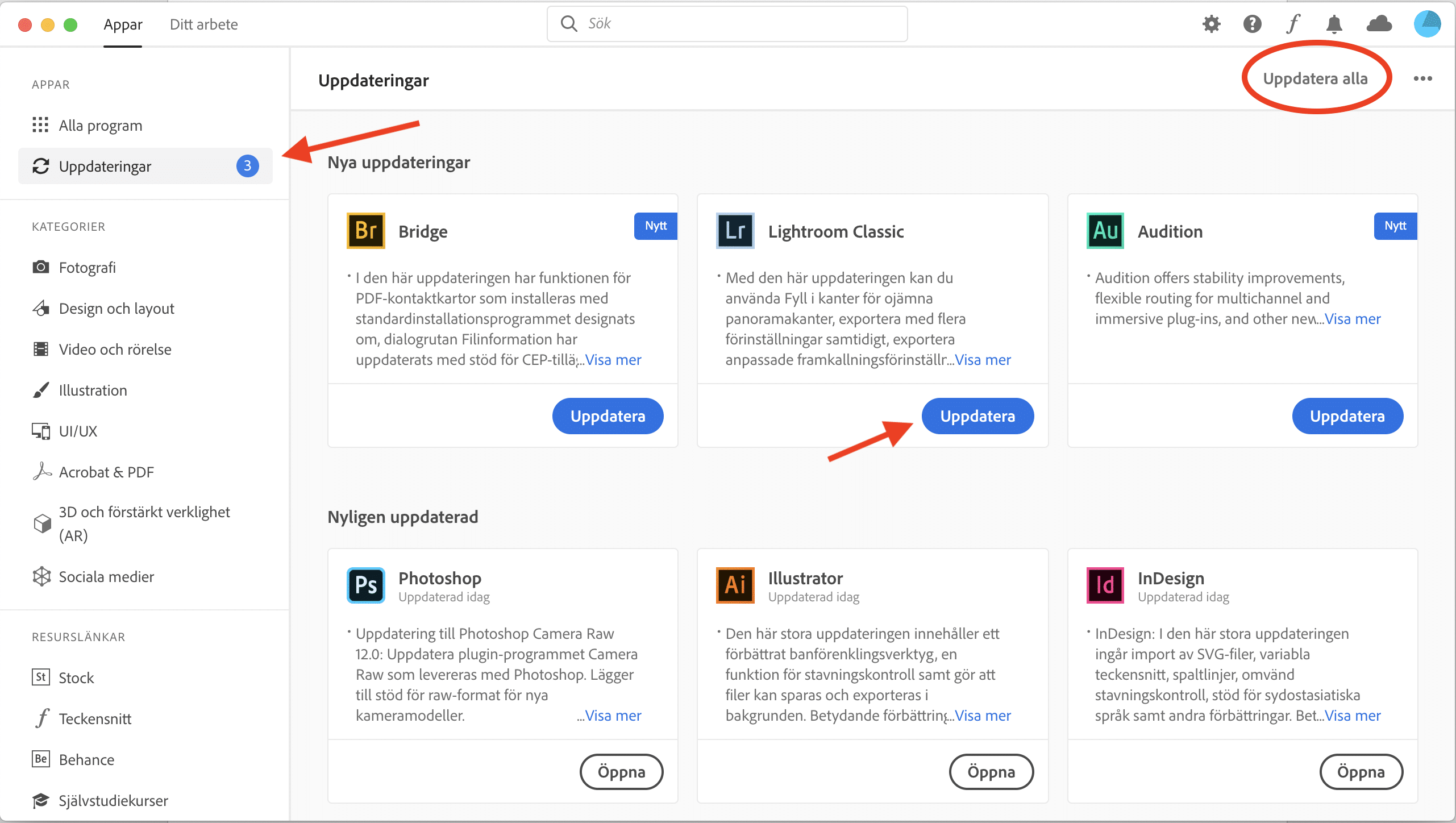The image size is (1456, 823).
Task: Click the Självstudiekurser graduation cap icon
Action: [x=40, y=800]
